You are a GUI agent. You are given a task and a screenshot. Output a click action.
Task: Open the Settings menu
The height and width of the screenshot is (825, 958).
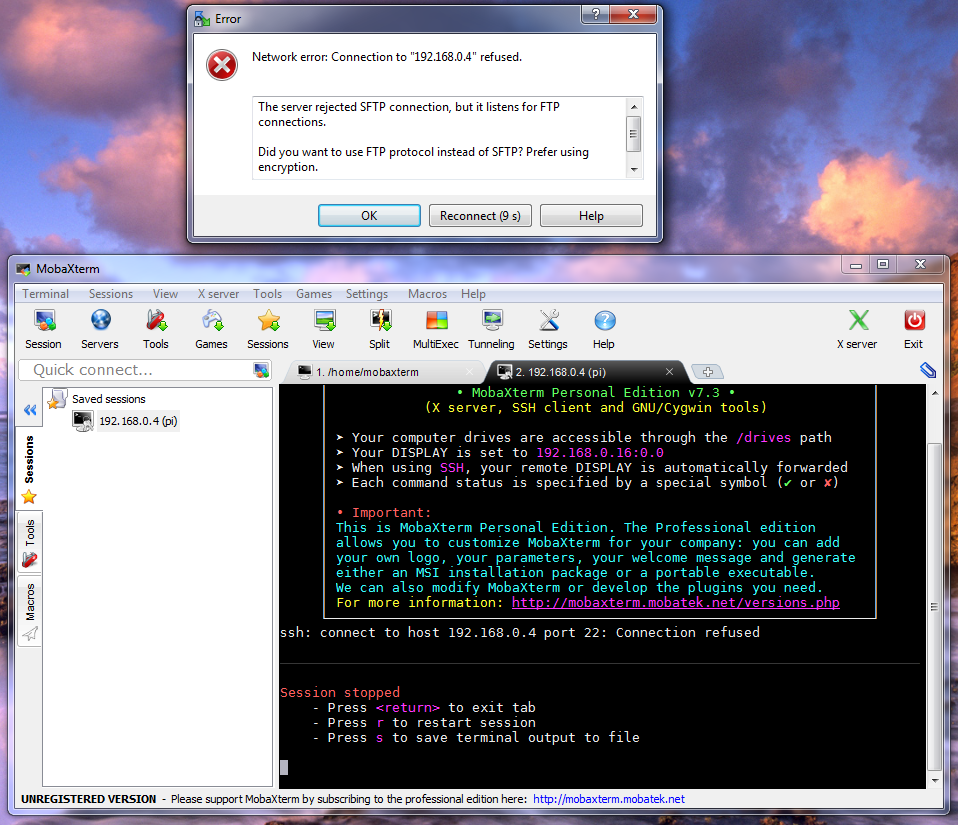(367, 294)
